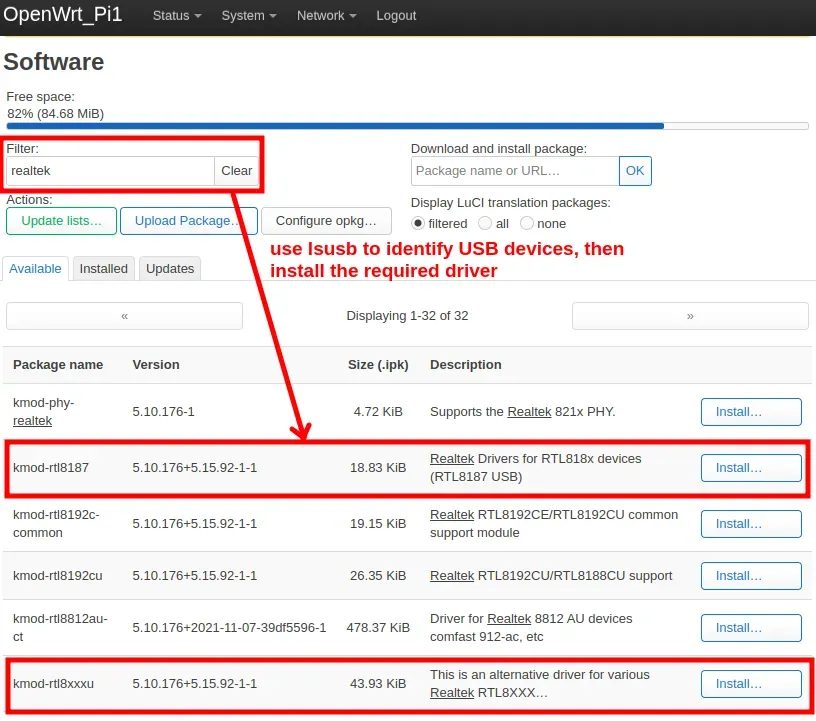Click the Logout link
816x721 pixels.
click(396, 16)
